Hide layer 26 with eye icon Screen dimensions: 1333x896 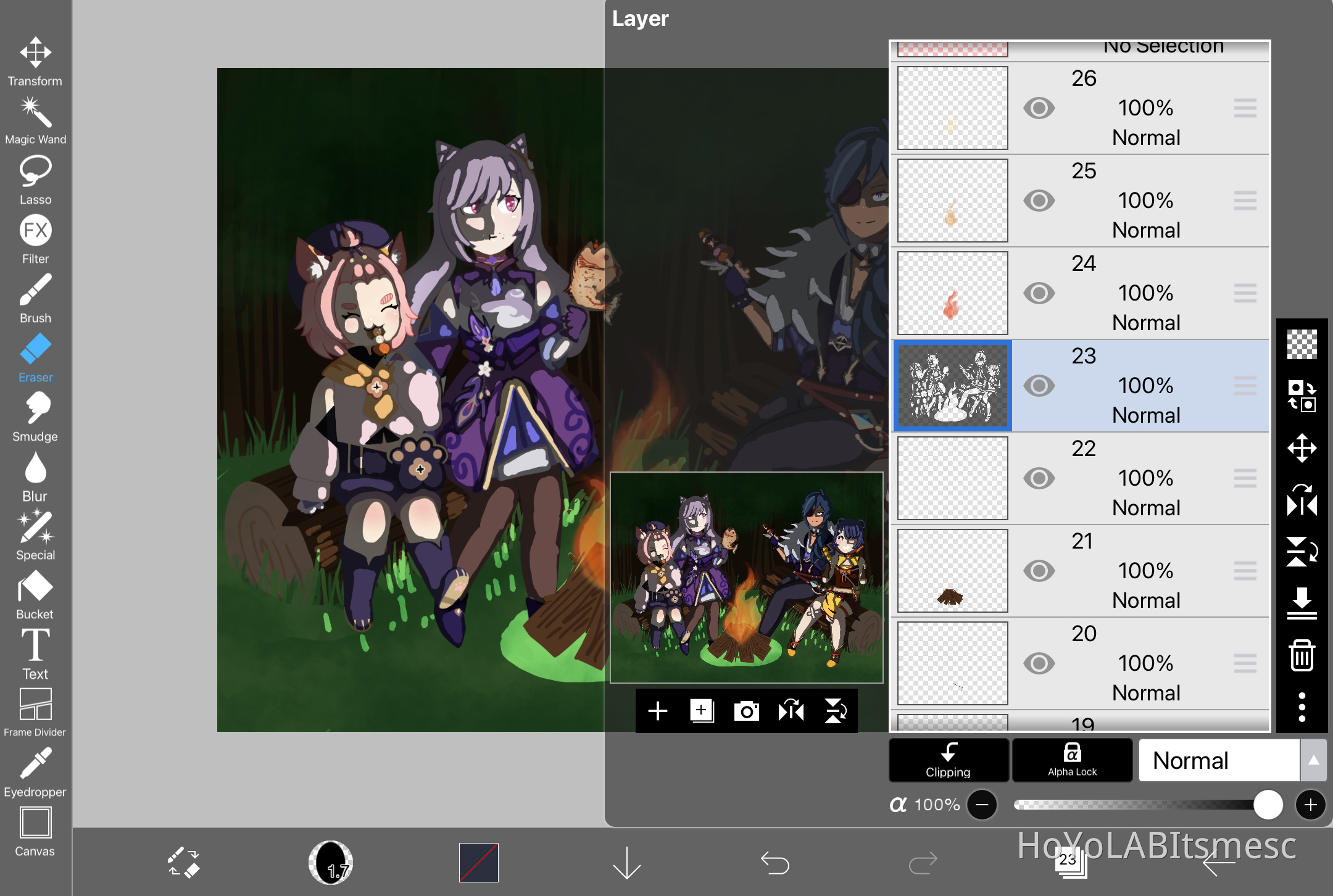1039,108
